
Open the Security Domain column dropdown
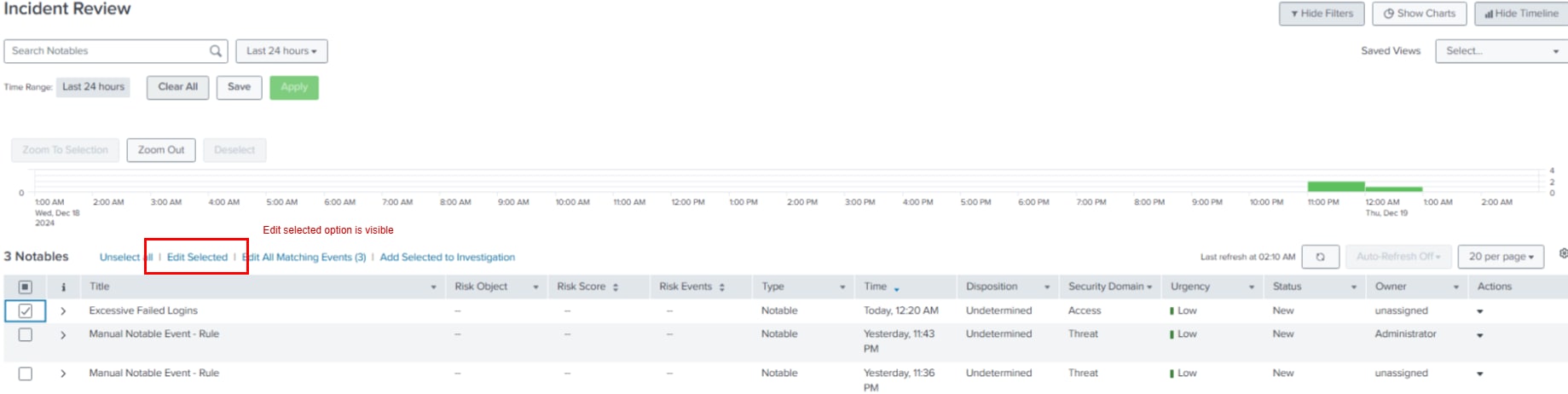tap(1149, 287)
